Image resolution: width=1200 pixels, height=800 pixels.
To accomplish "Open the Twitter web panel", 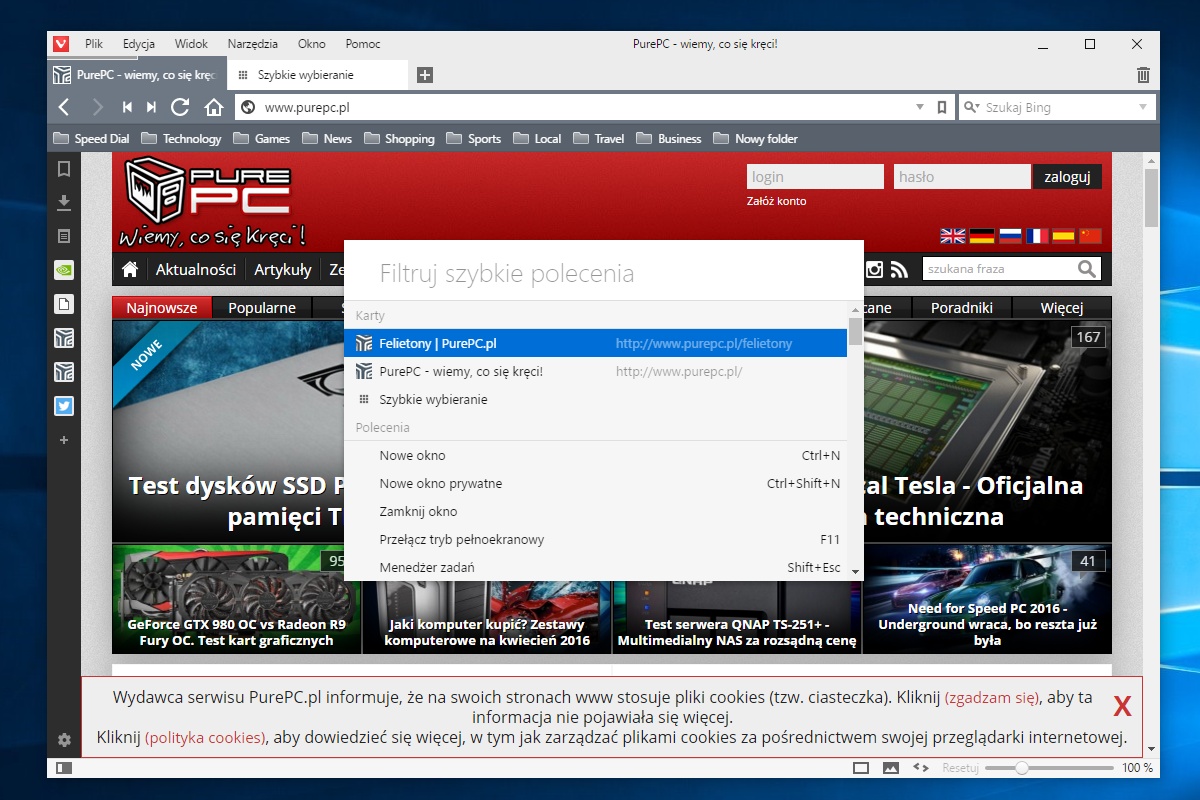I will [x=64, y=406].
